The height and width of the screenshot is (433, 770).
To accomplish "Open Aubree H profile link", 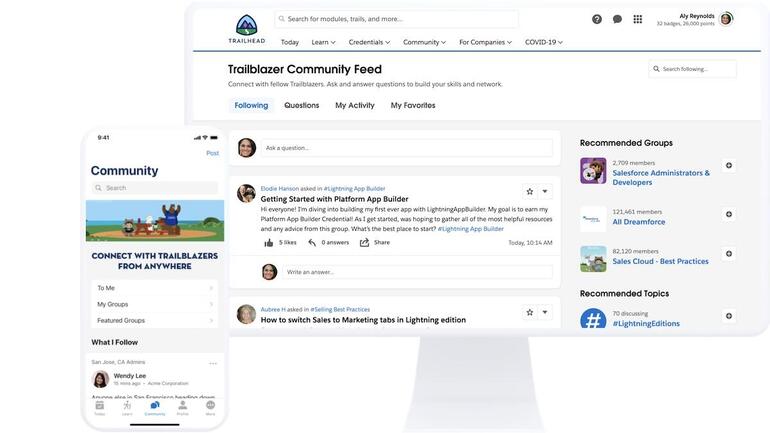I will click(x=273, y=309).
